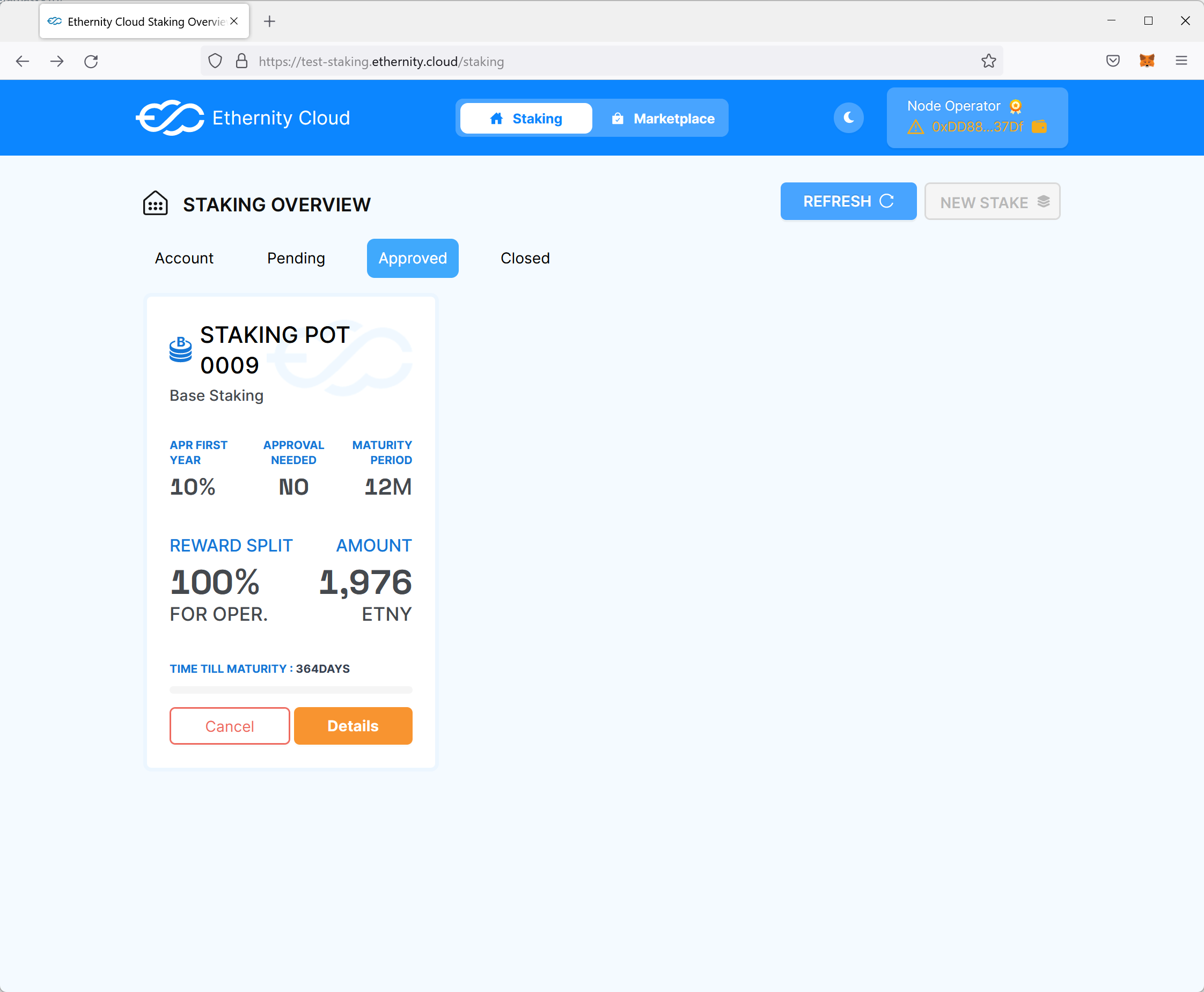Click the maturity progress bar
Viewport: 1204px width, 992px height.
[x=291, y=690]
